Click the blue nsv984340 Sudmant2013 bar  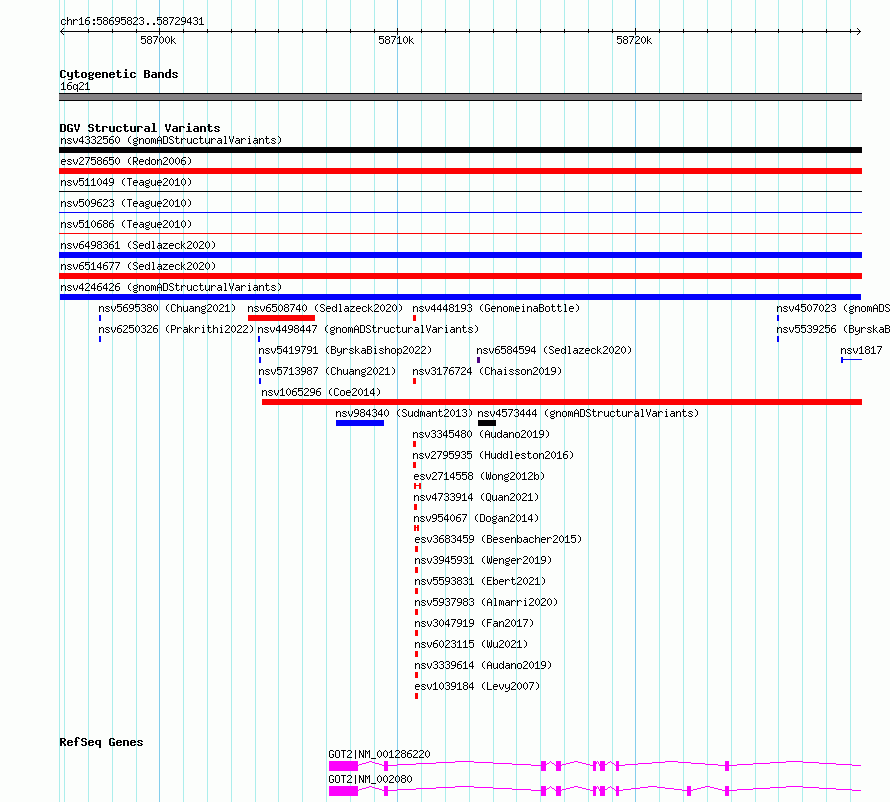[360, 423]
